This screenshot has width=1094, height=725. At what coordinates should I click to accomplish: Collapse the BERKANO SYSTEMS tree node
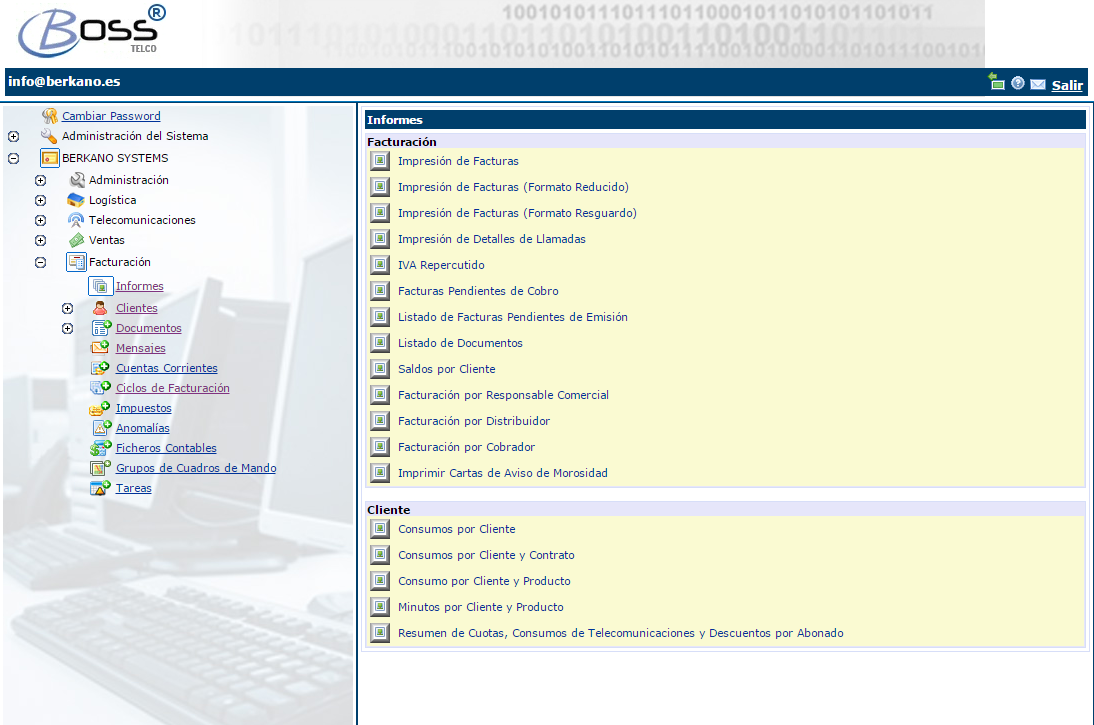click(13, 158)
